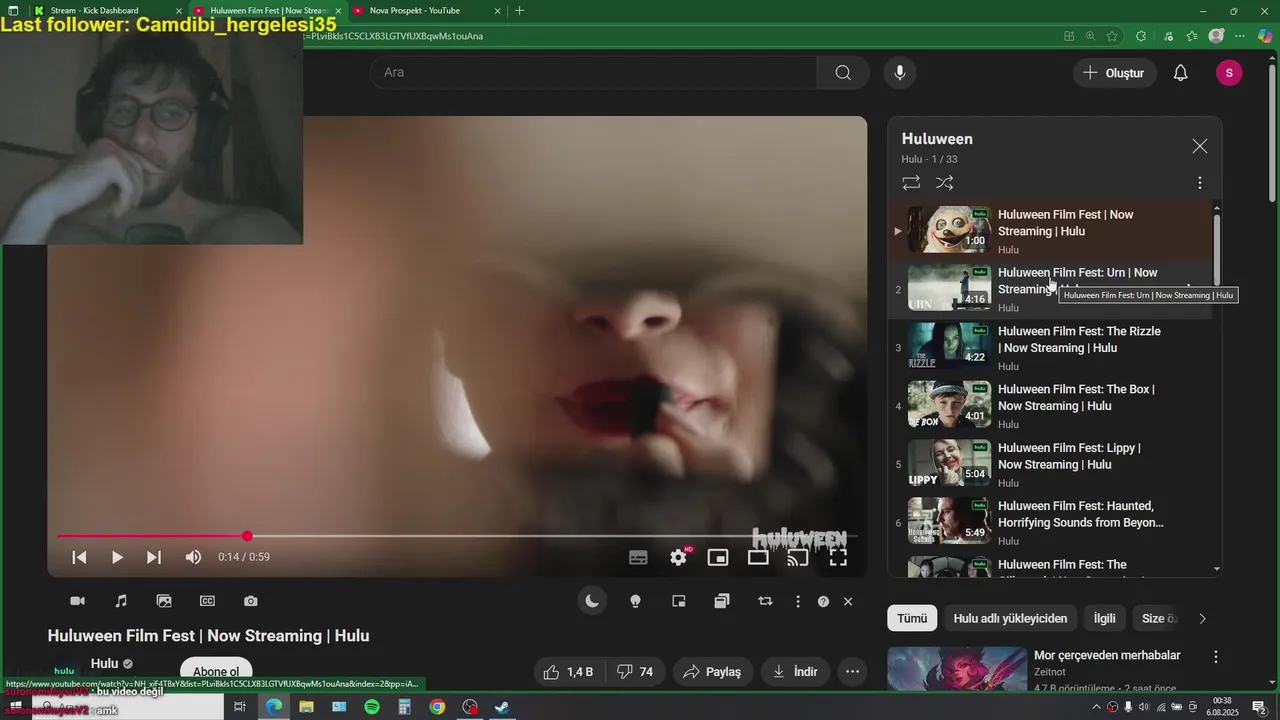1280x720 pixels.
Task: Enable theater mode view
Action: 758,558
